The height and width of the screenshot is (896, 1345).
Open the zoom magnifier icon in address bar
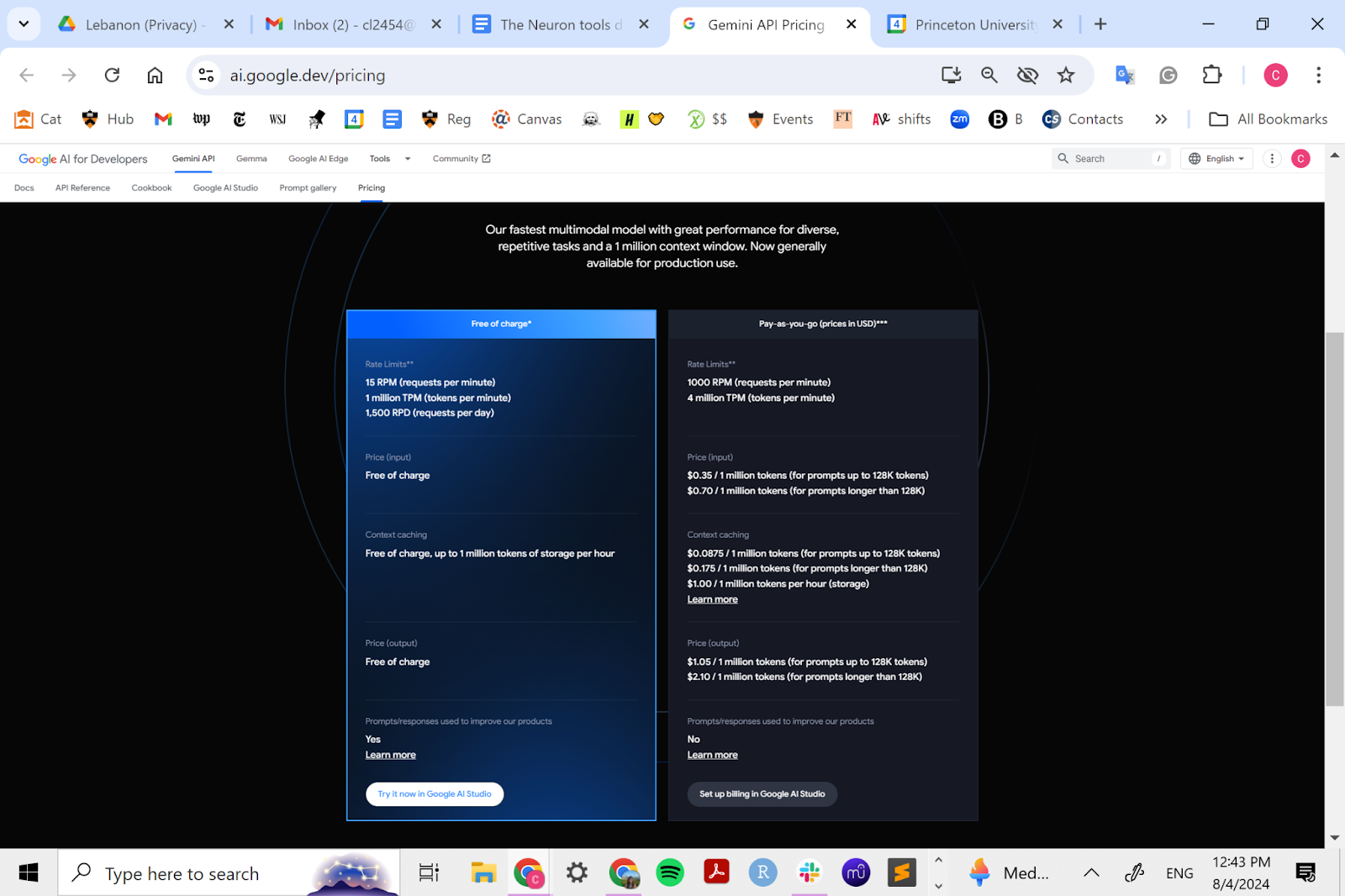tap(989, 76)
